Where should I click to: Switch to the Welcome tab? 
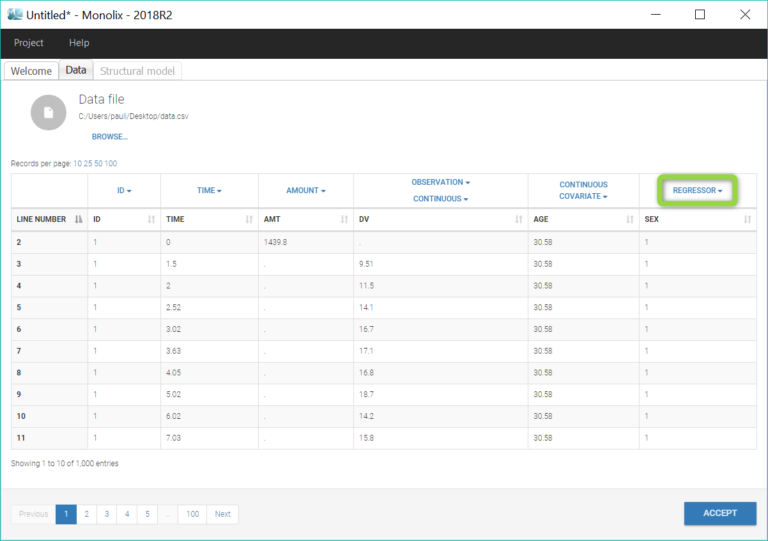[x=31, y=71]
